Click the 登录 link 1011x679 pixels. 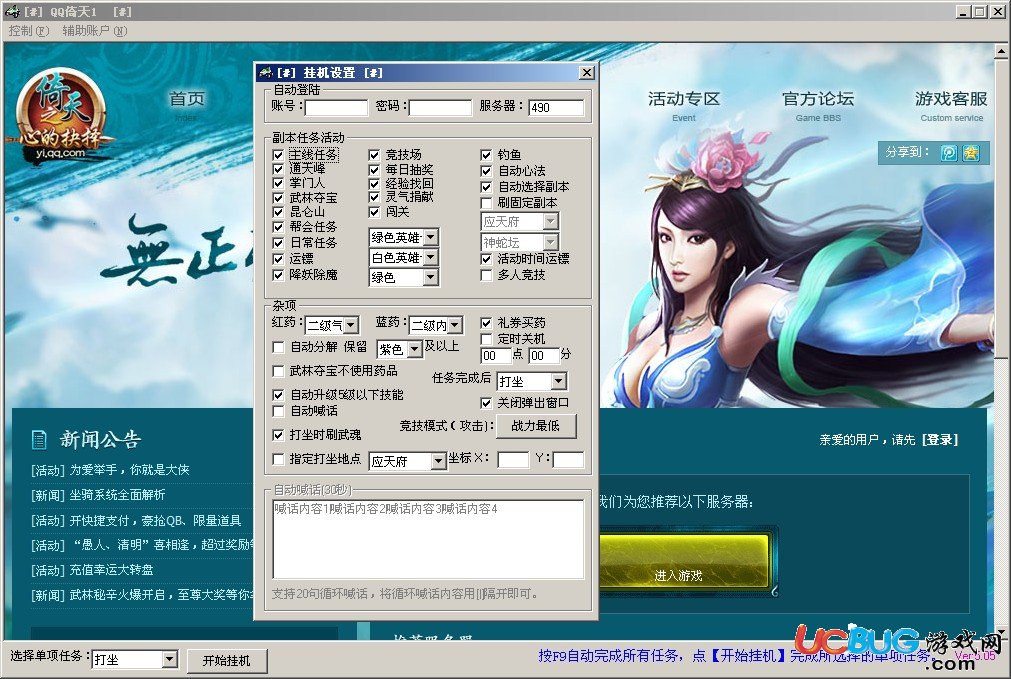coord(940,440)
